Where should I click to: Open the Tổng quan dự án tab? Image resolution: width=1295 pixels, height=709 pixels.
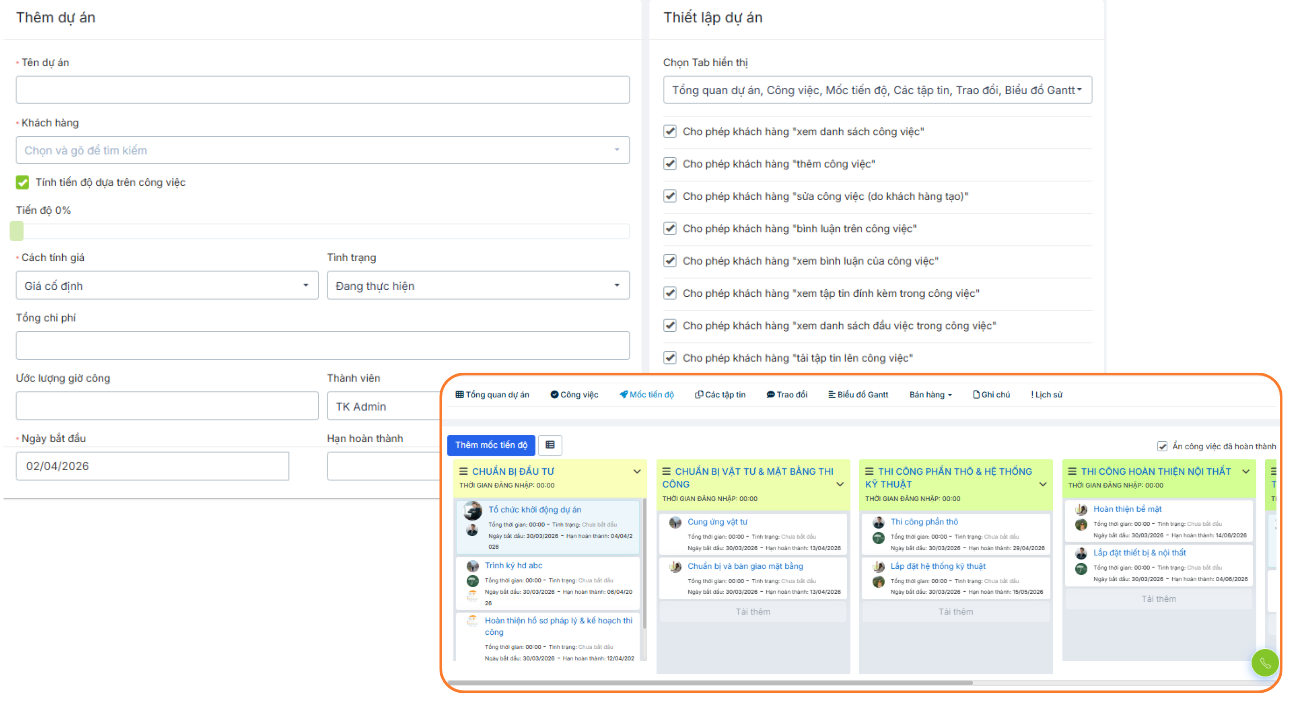tap(492, 395)
